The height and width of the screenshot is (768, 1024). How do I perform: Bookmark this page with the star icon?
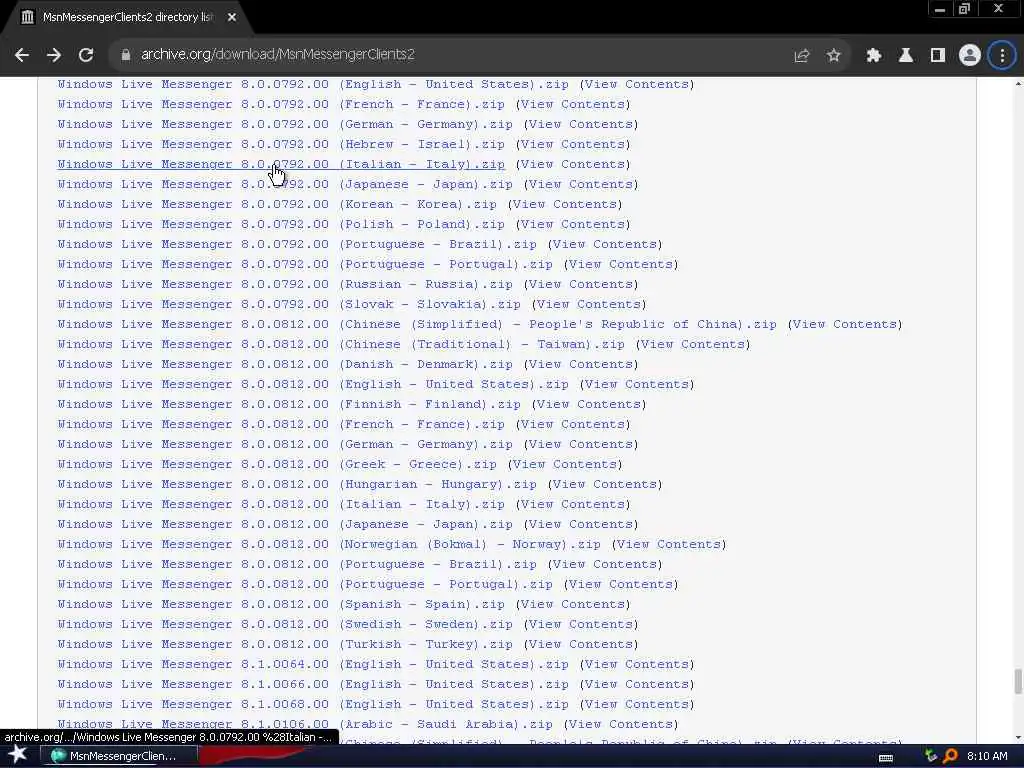click(833, 56)
